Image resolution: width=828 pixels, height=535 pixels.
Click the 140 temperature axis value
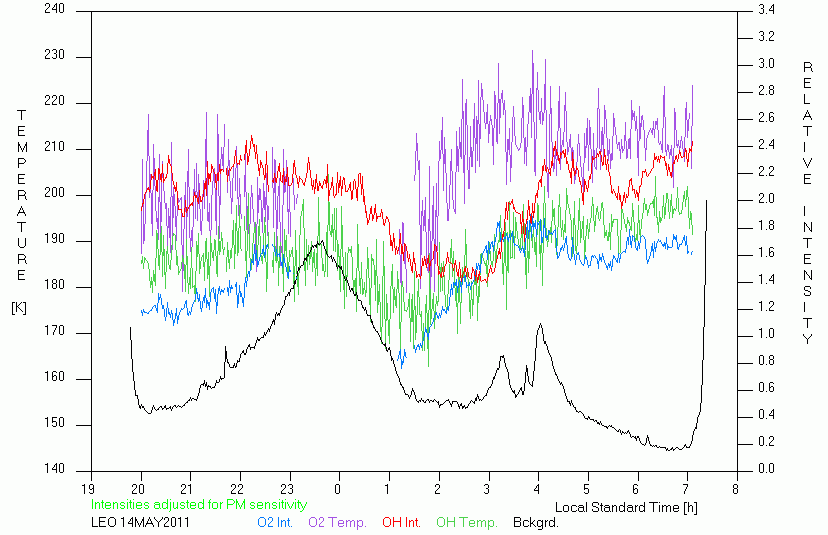pos(54,468)
